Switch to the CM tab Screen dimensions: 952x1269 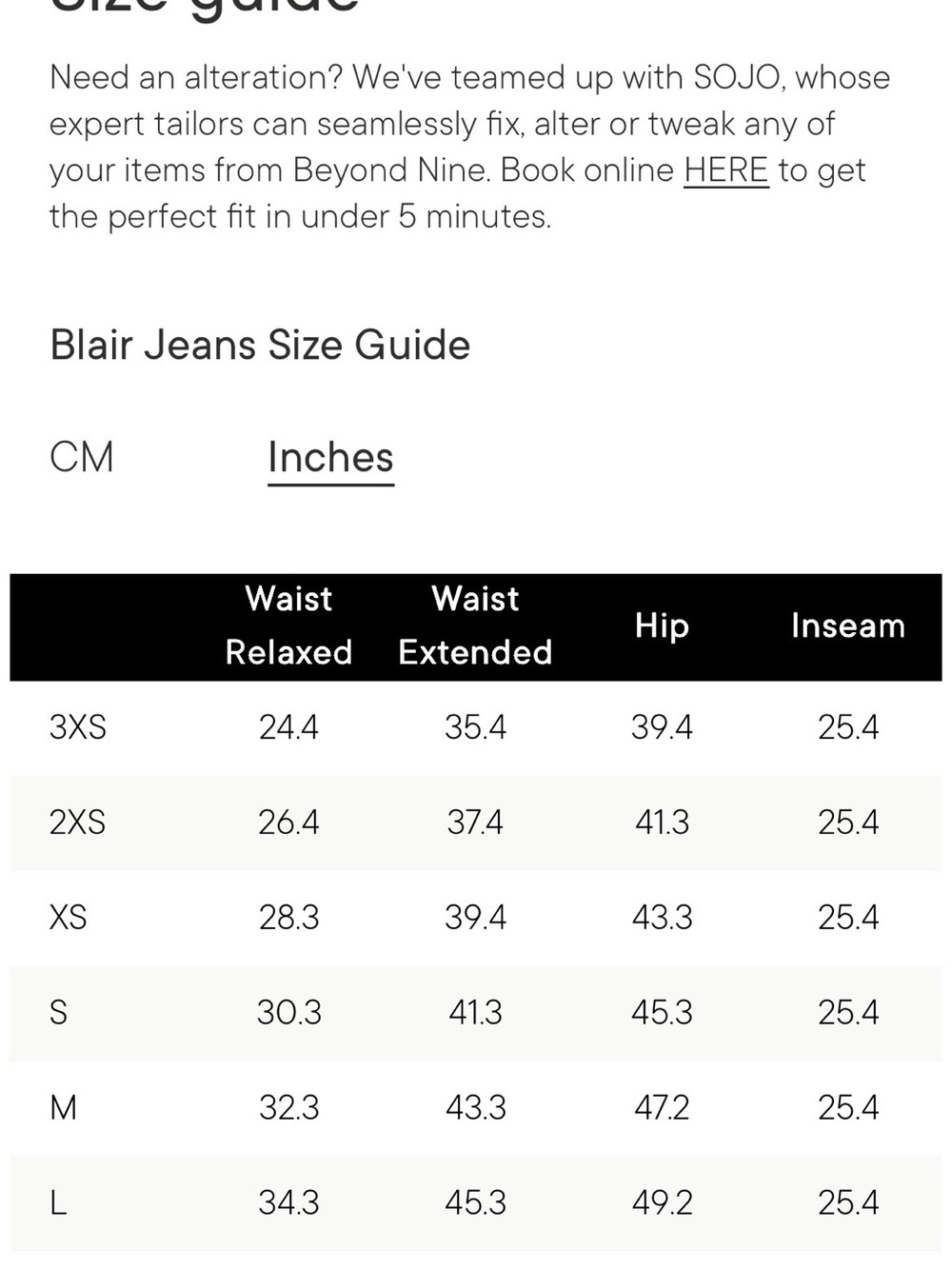82,457
